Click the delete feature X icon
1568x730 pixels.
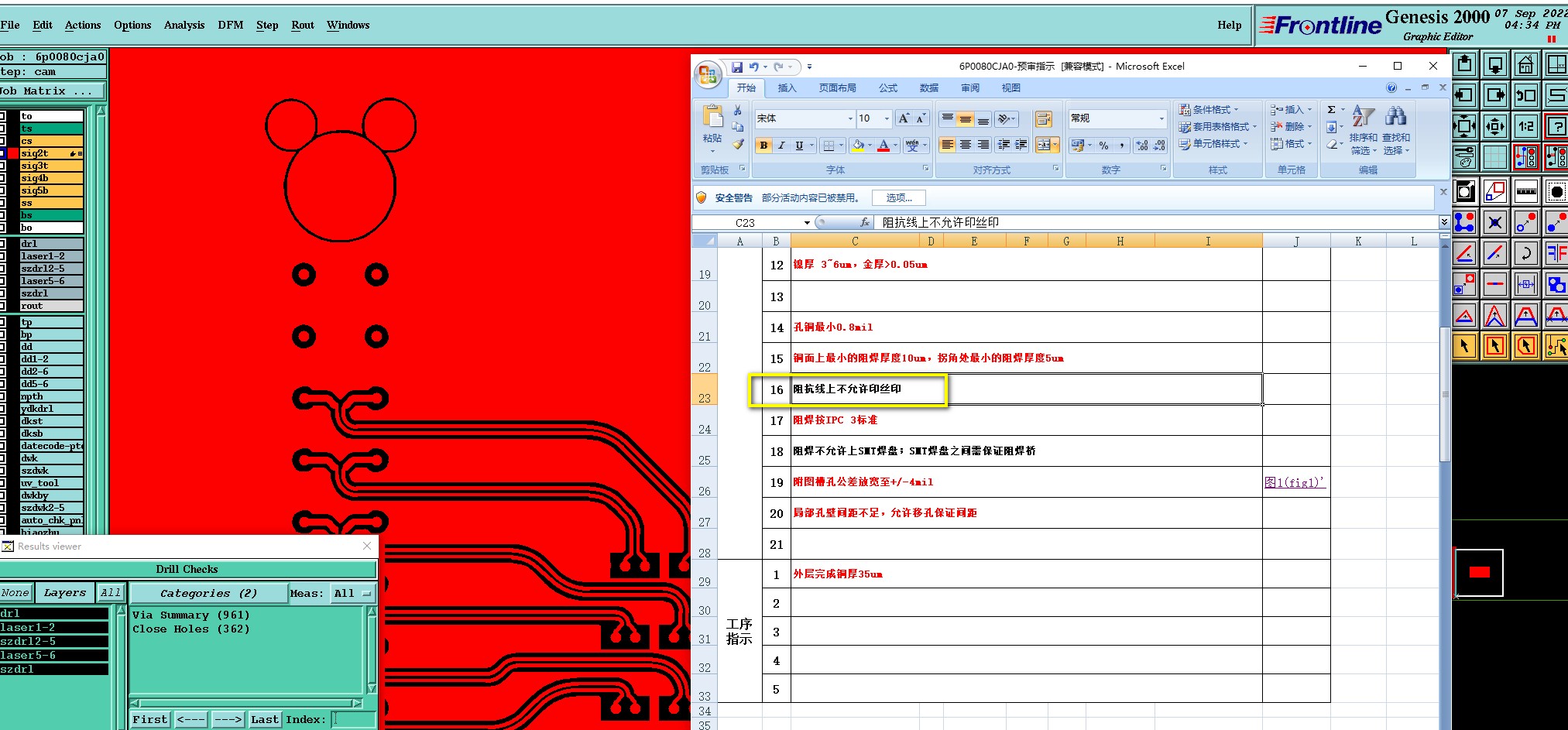[1495, 222]
